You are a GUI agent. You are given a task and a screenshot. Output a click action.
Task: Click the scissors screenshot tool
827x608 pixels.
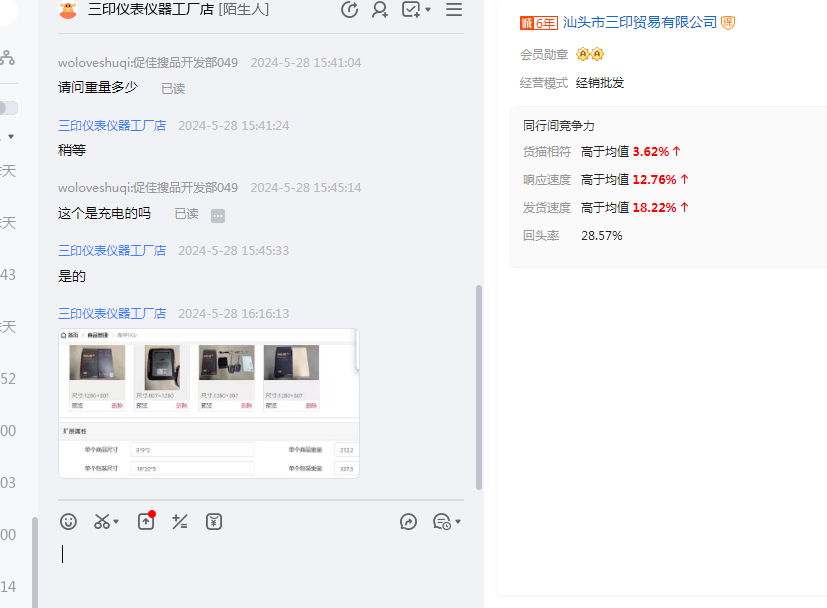pyautogui.click(x=102, y=521)
